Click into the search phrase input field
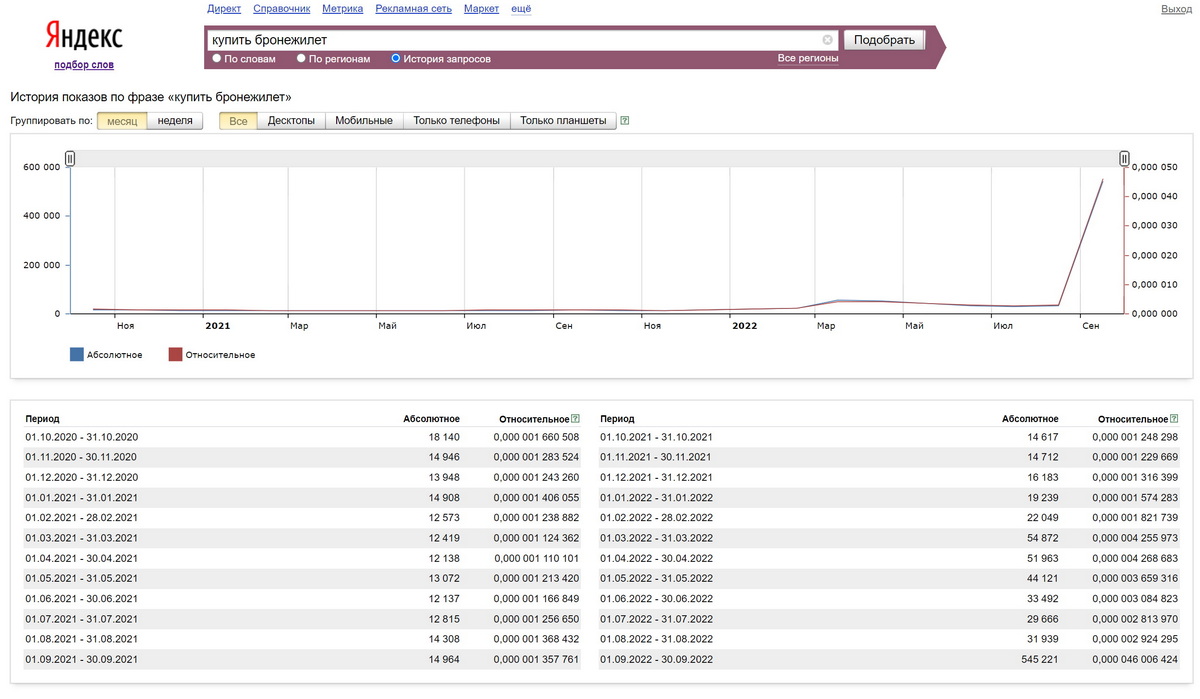 (x=510, y=40)
